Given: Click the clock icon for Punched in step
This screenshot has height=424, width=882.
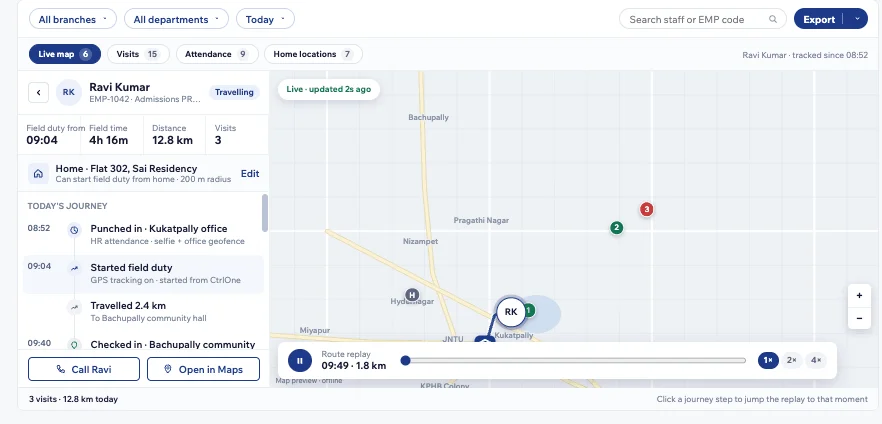Looking at the screenshot, I should 74,230.
